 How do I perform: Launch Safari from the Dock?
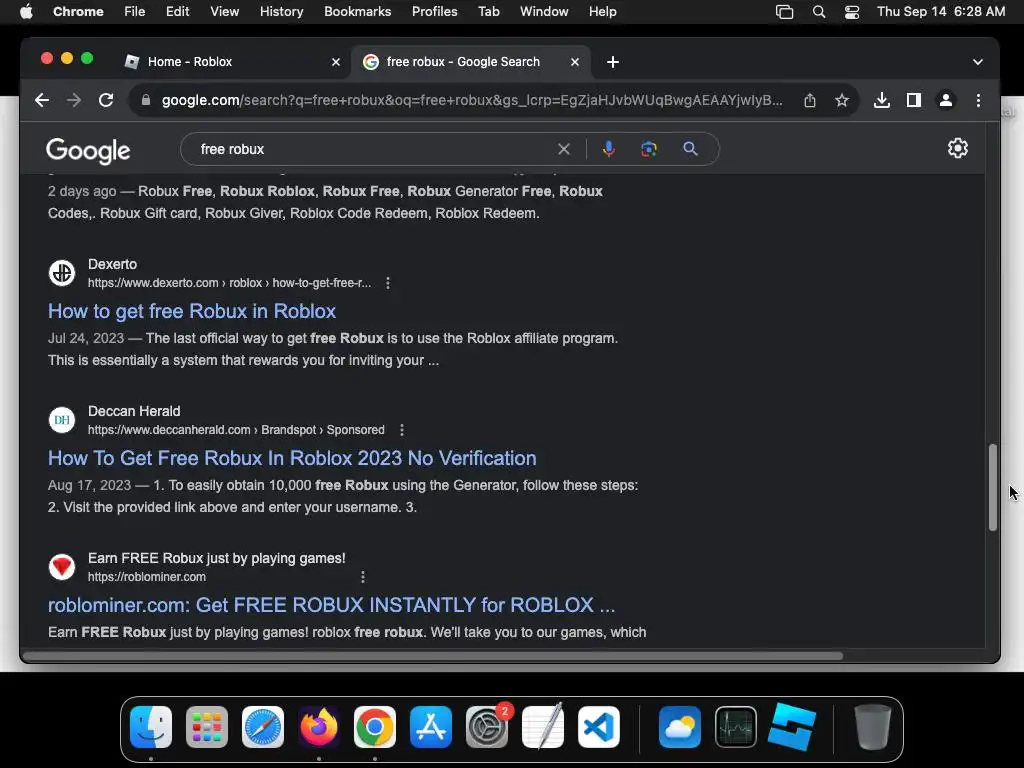[x=263, y=727]
